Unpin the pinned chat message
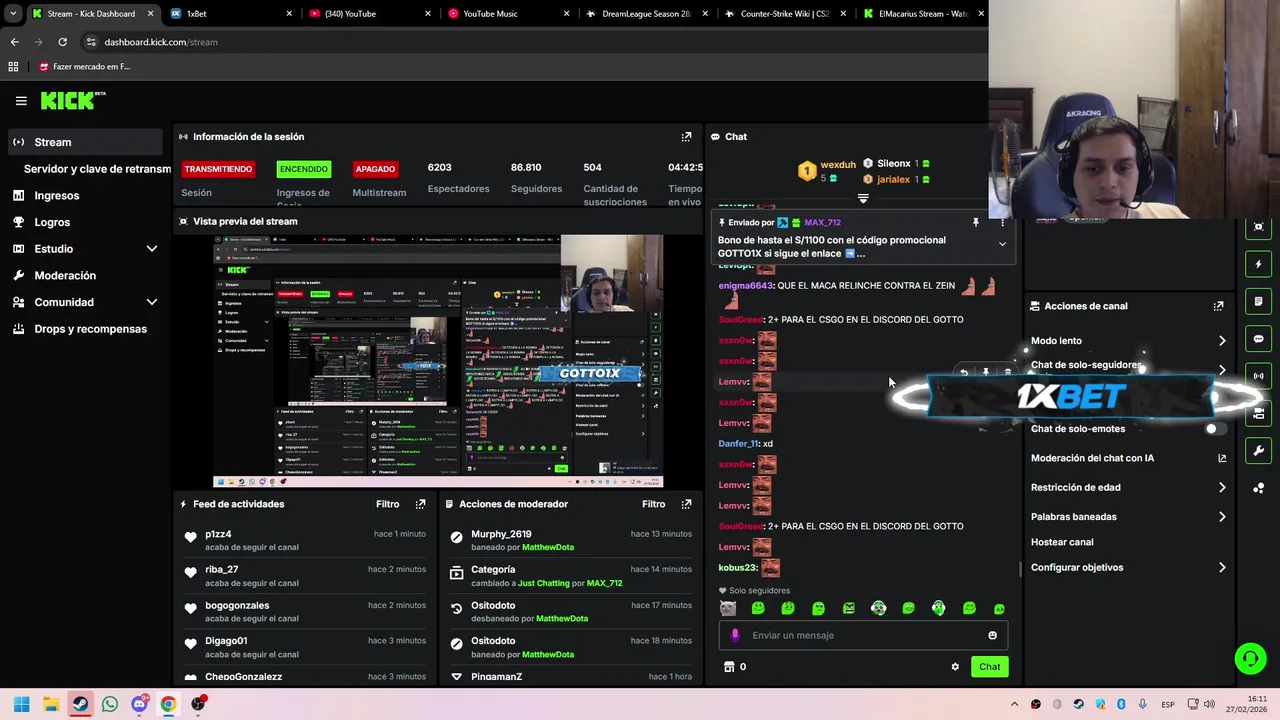Image resolution: width=1280 pixels, height=720 pixels. coord(975,223)
